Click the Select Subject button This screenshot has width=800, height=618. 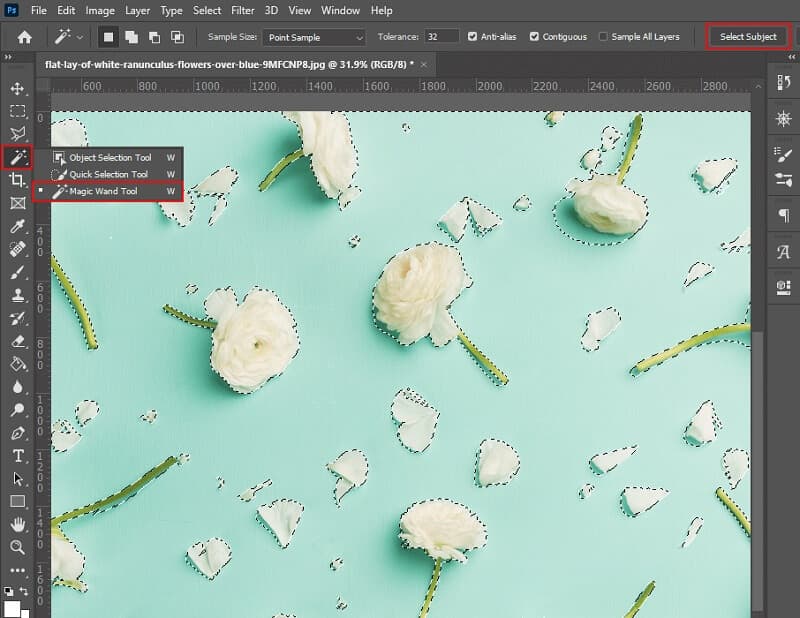(x=747, y=36)
